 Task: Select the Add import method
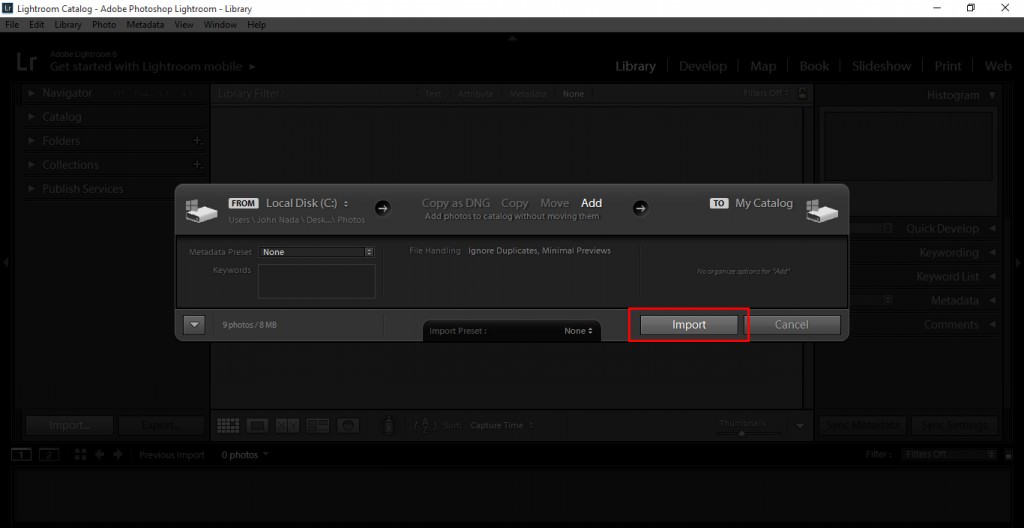click(592, 203)
